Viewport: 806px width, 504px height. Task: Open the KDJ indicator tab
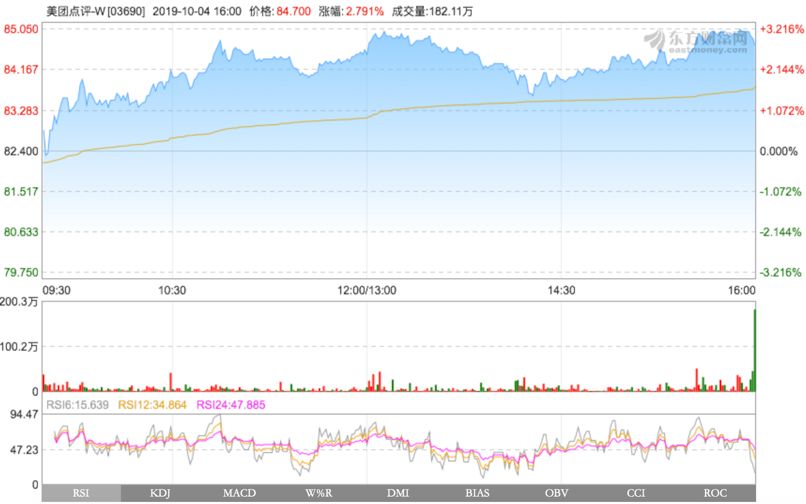(x=160, y=493)
